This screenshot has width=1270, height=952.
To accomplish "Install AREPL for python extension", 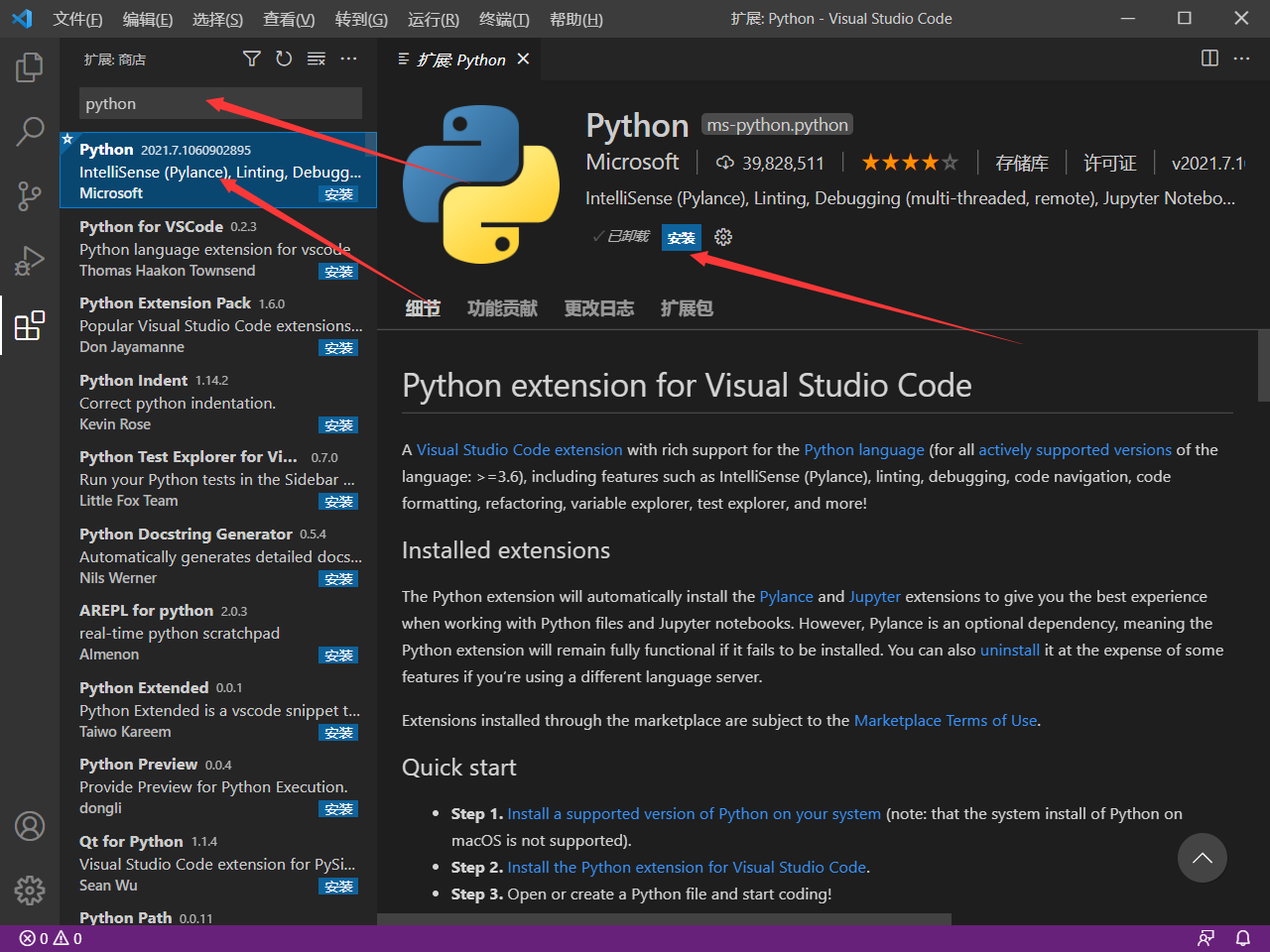I will click(x=339, y=655).
